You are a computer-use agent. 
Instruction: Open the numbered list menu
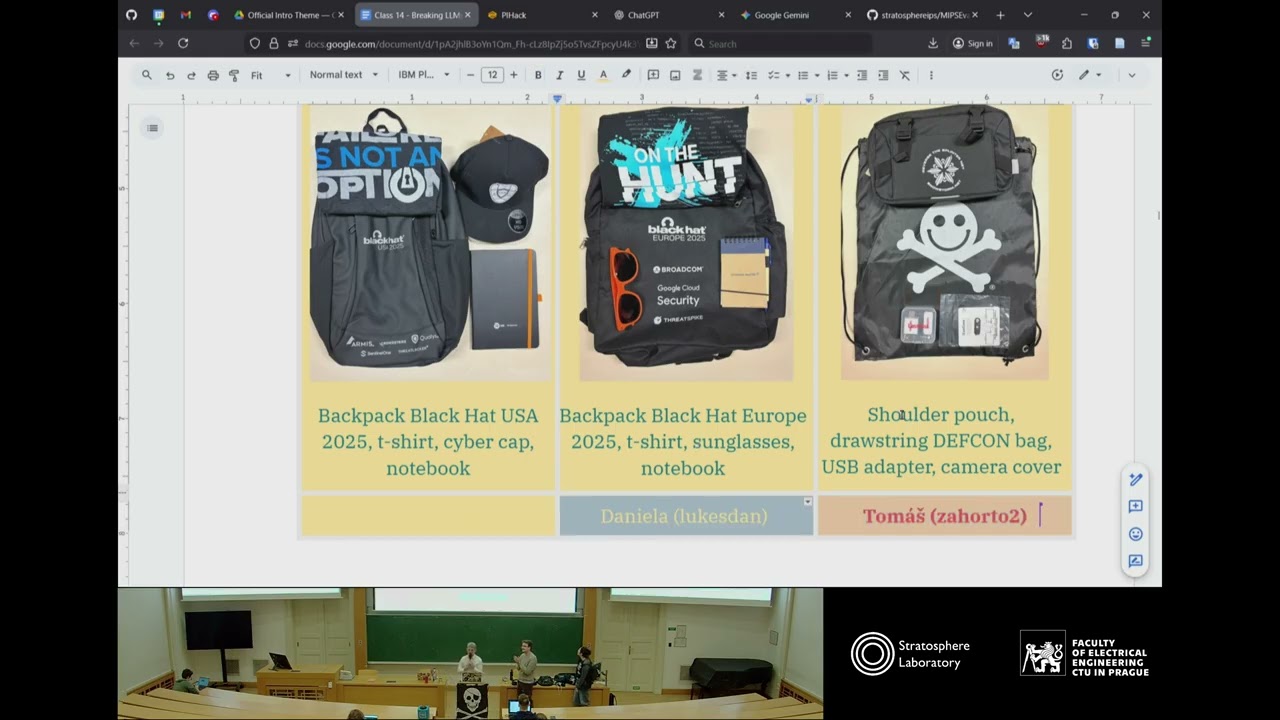click(x=837, y=75)
